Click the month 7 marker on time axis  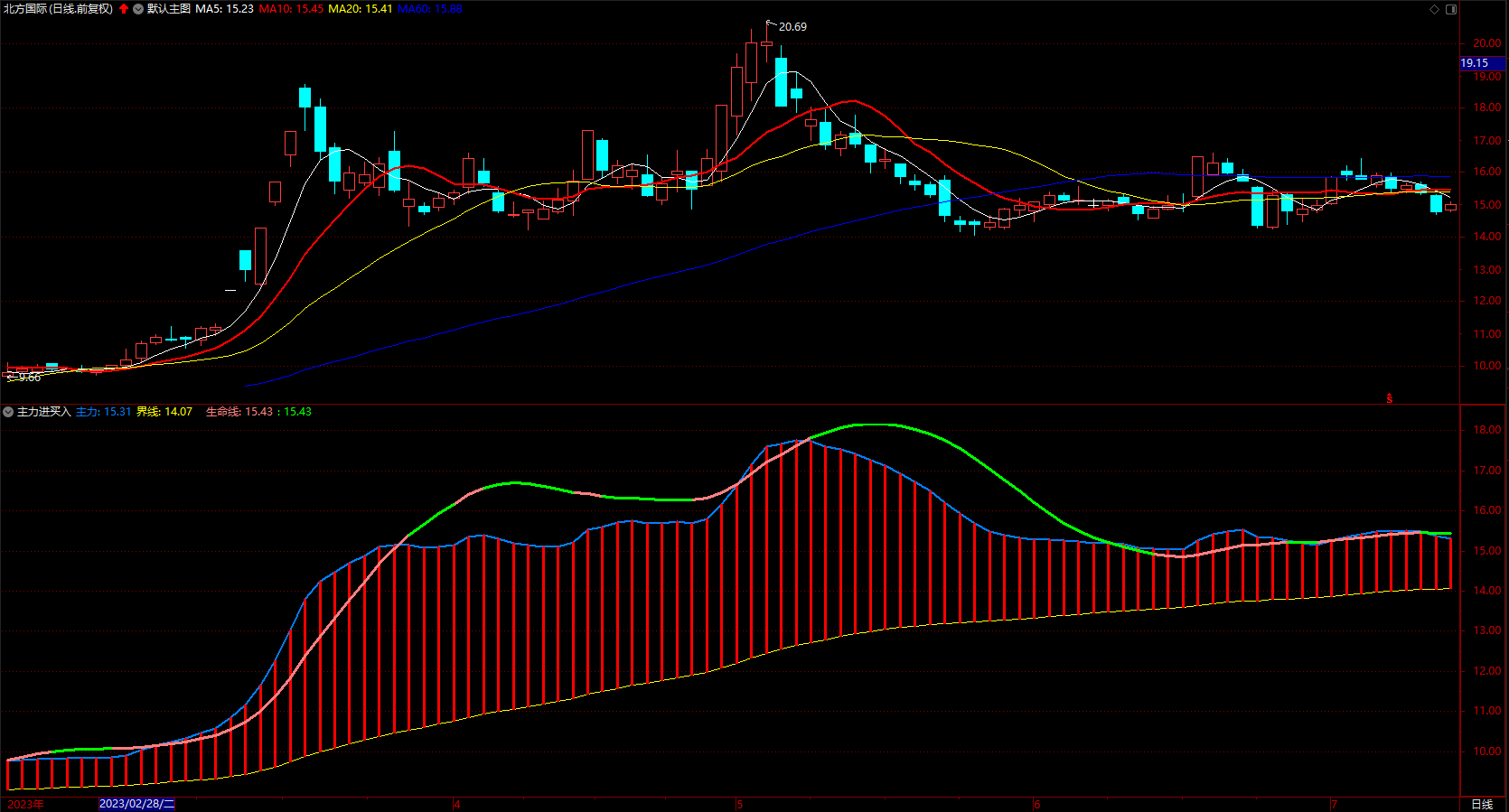(x=1334, y=804)
